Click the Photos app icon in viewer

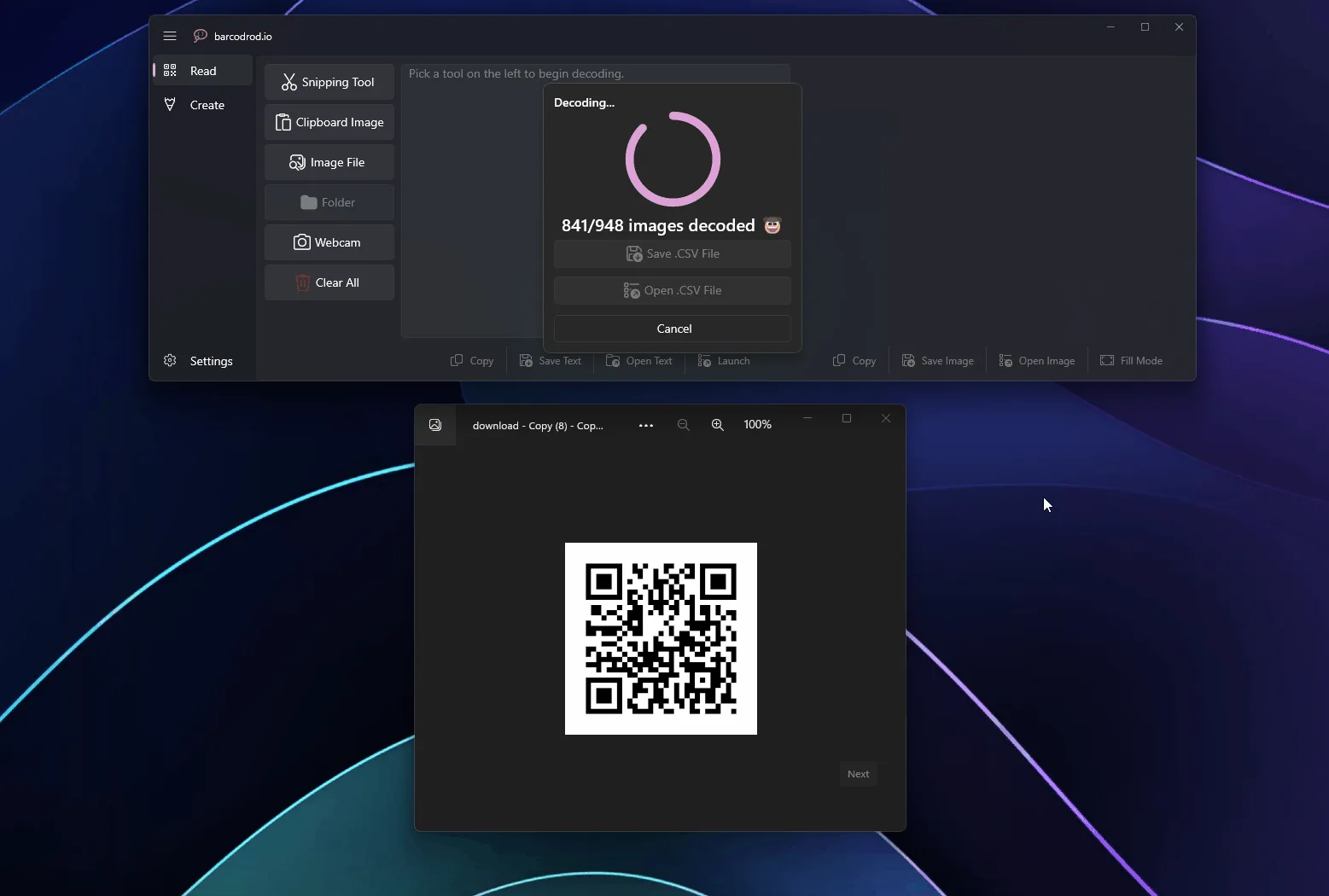coord(435,425)
